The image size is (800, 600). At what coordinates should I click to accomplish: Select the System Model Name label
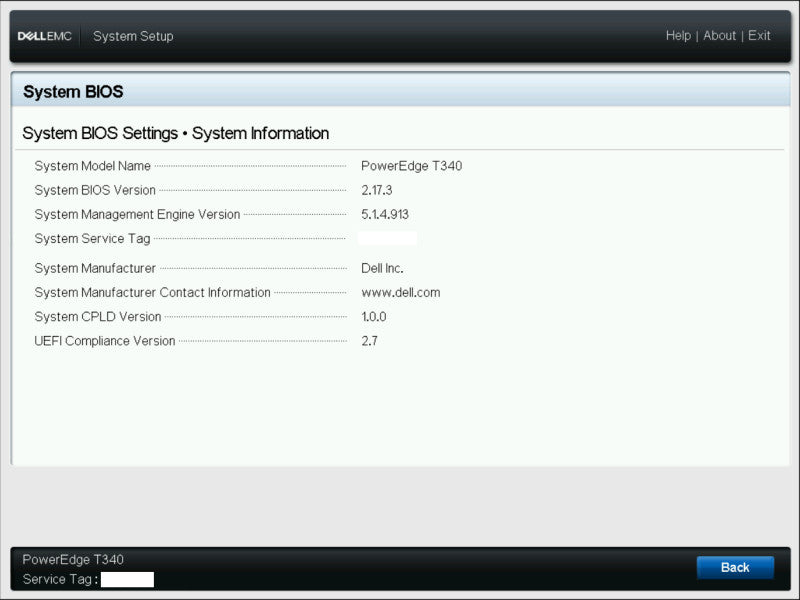point(92,166)
